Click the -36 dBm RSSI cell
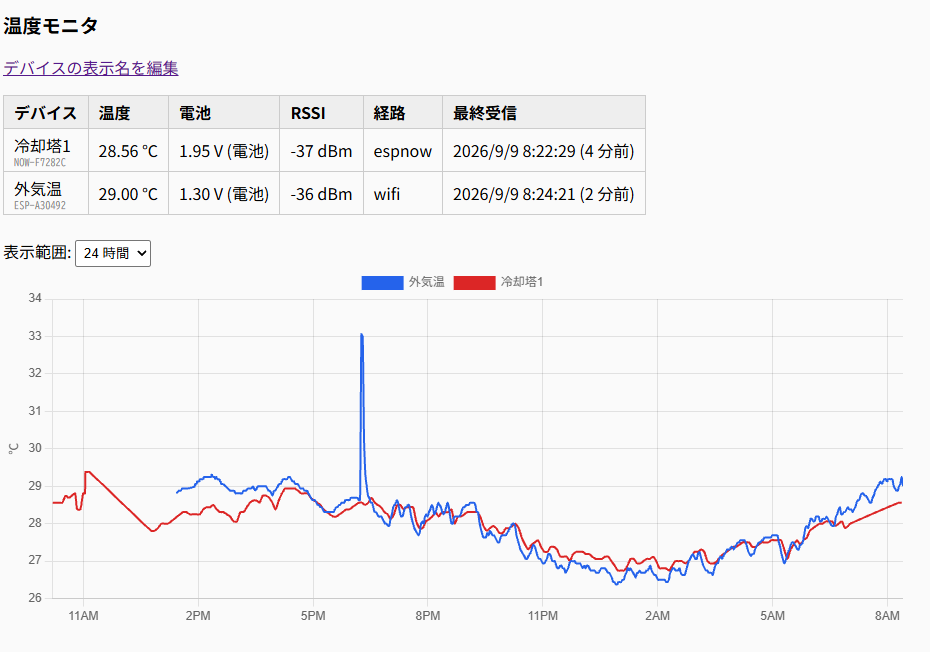930x652 pixels. click(321, 193)
